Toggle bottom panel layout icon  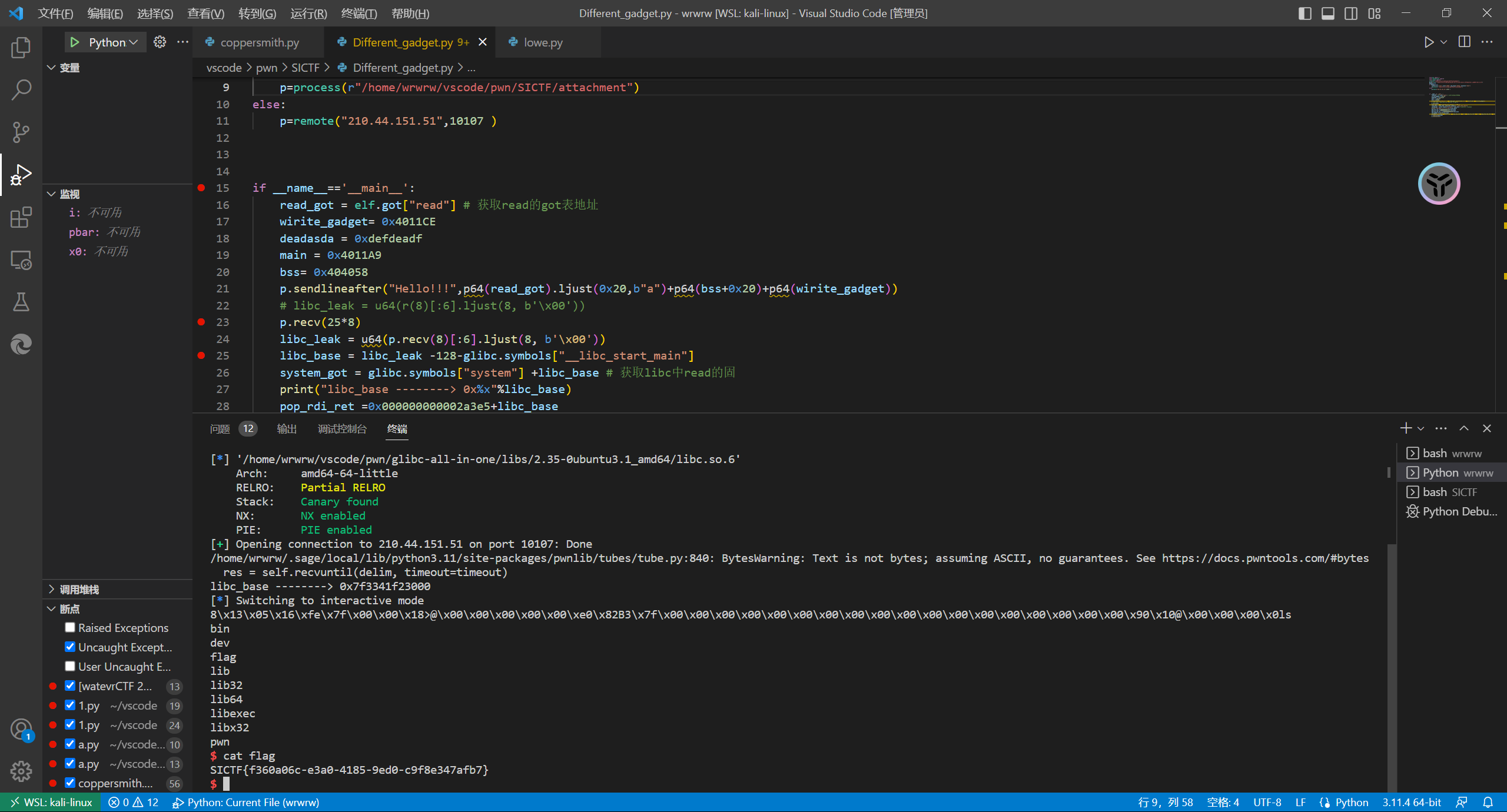(x=1328, y=13)
